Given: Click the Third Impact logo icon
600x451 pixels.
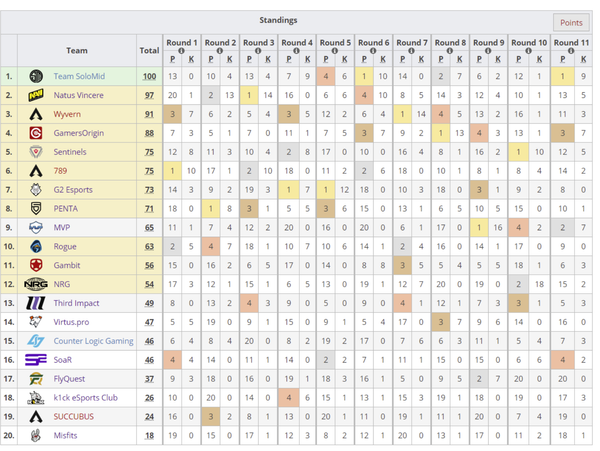Looking at the screenshot, I should coord(36,303).
